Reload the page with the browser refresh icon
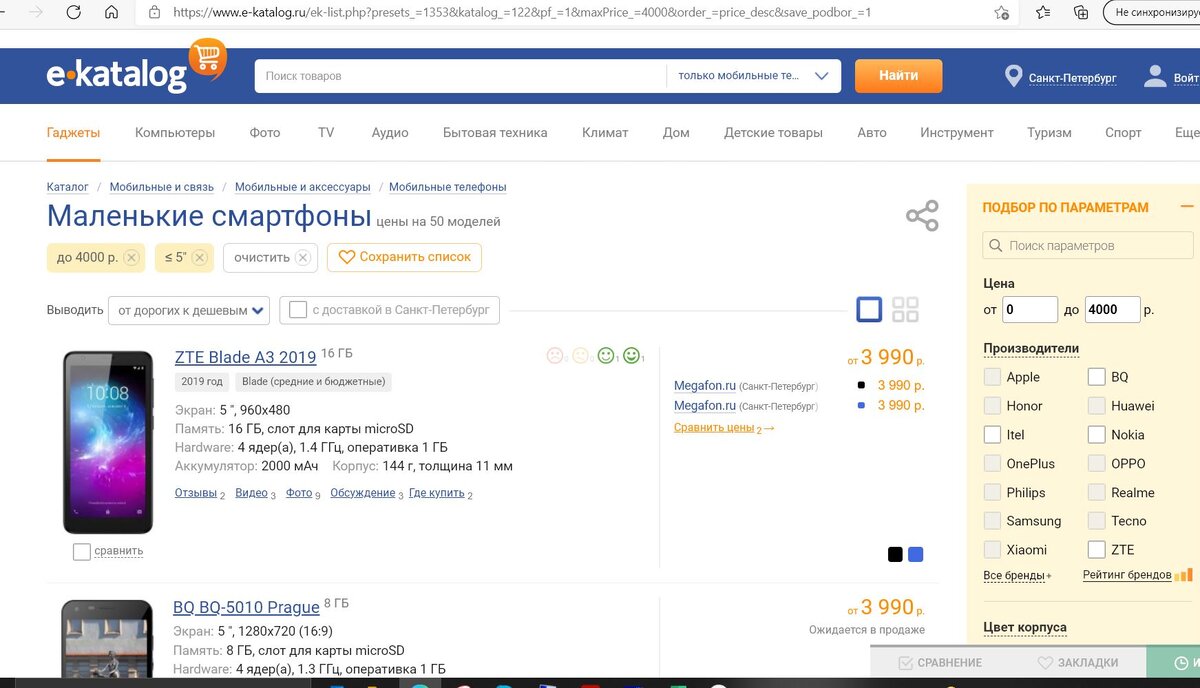This screenshot has height=688, width=1200. [x=73, y=13]
